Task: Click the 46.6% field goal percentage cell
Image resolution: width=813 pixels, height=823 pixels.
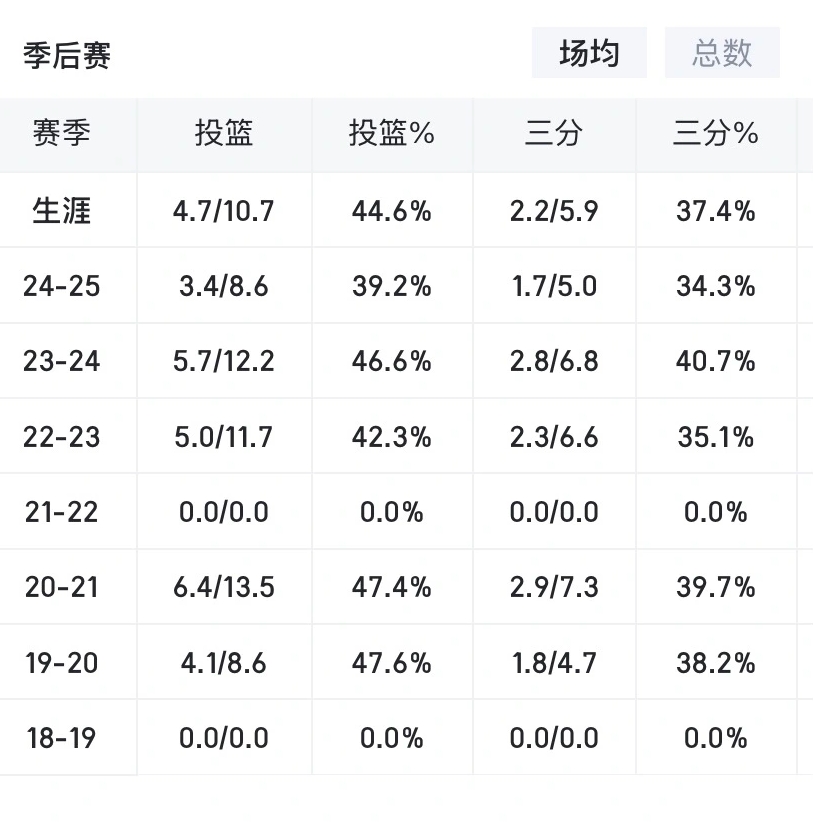Action: point(392,361)
